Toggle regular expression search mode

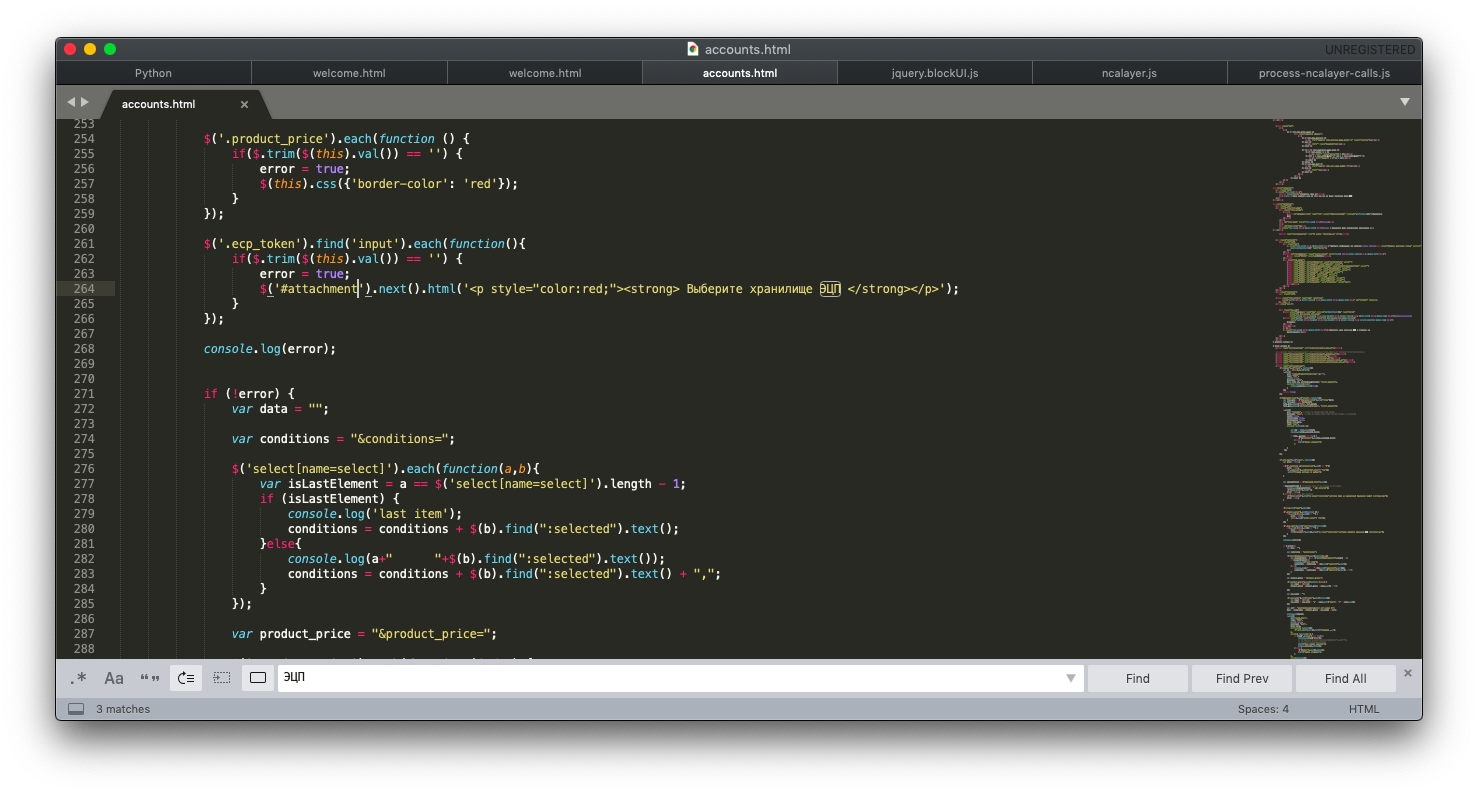click(x=78, y=678)
